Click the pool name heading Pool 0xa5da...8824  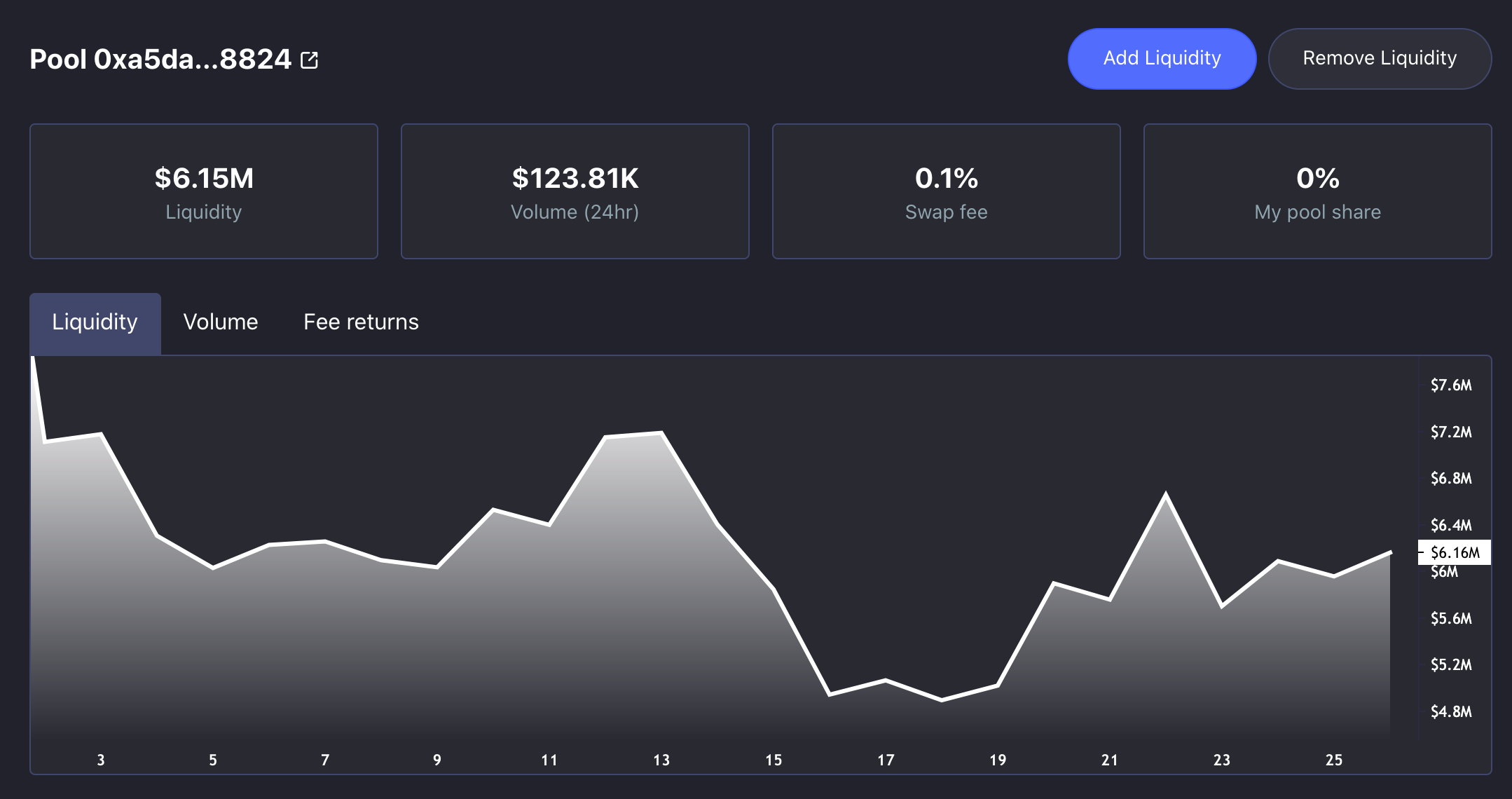click(161, 60)
